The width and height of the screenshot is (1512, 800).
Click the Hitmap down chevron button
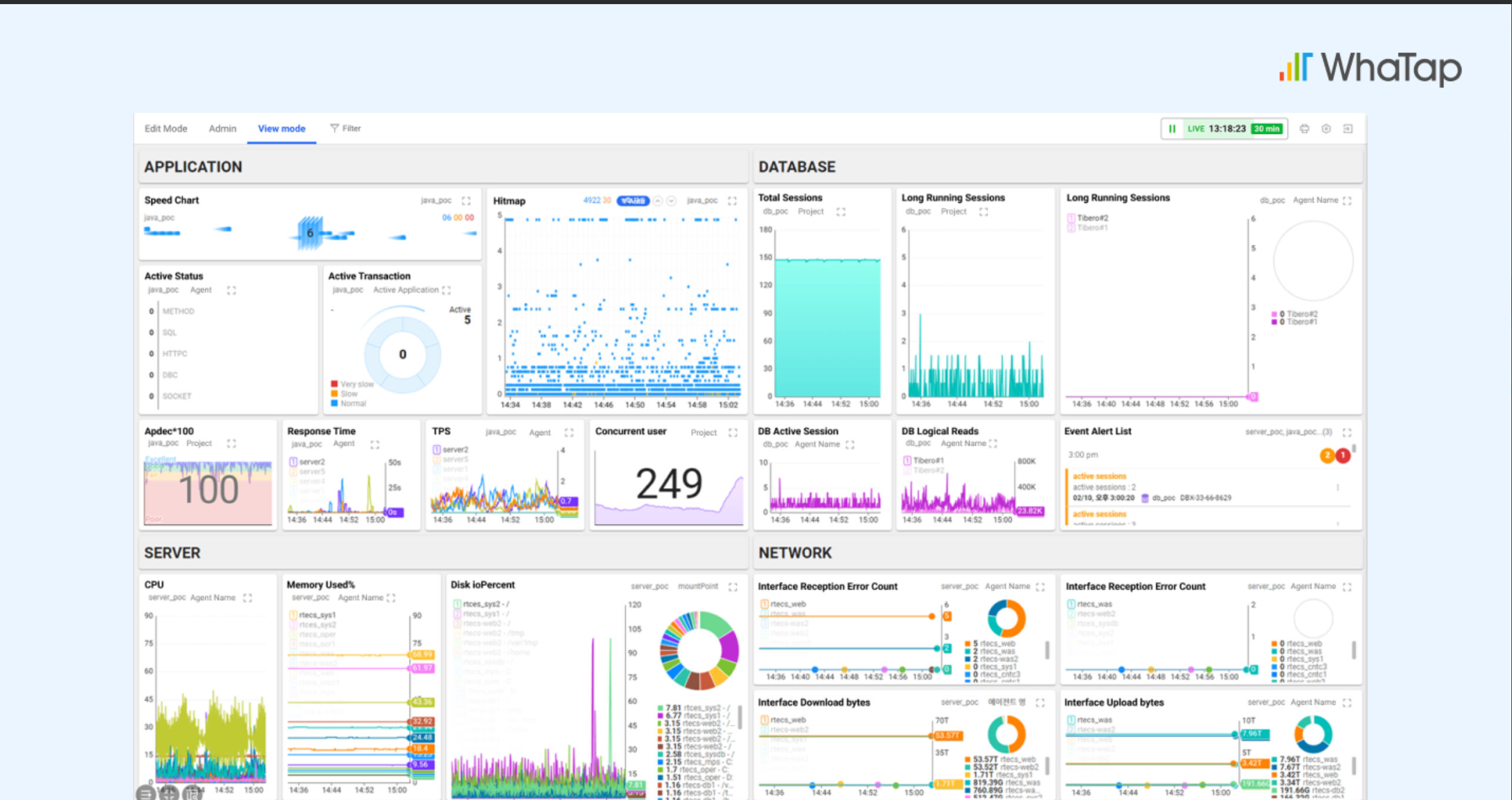click(671, 201)
